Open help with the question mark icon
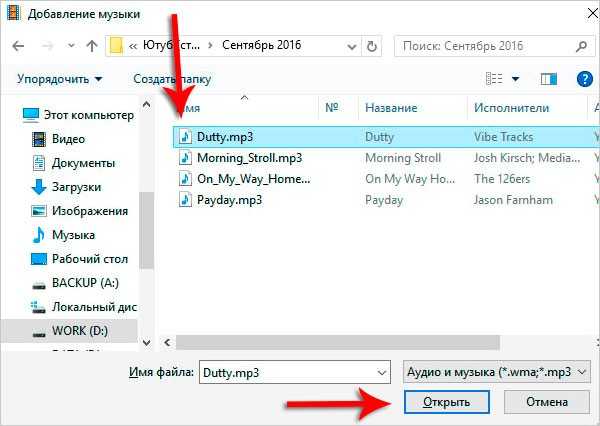The width and height of the screenshot is (600, 426). (x=585, y=79)
